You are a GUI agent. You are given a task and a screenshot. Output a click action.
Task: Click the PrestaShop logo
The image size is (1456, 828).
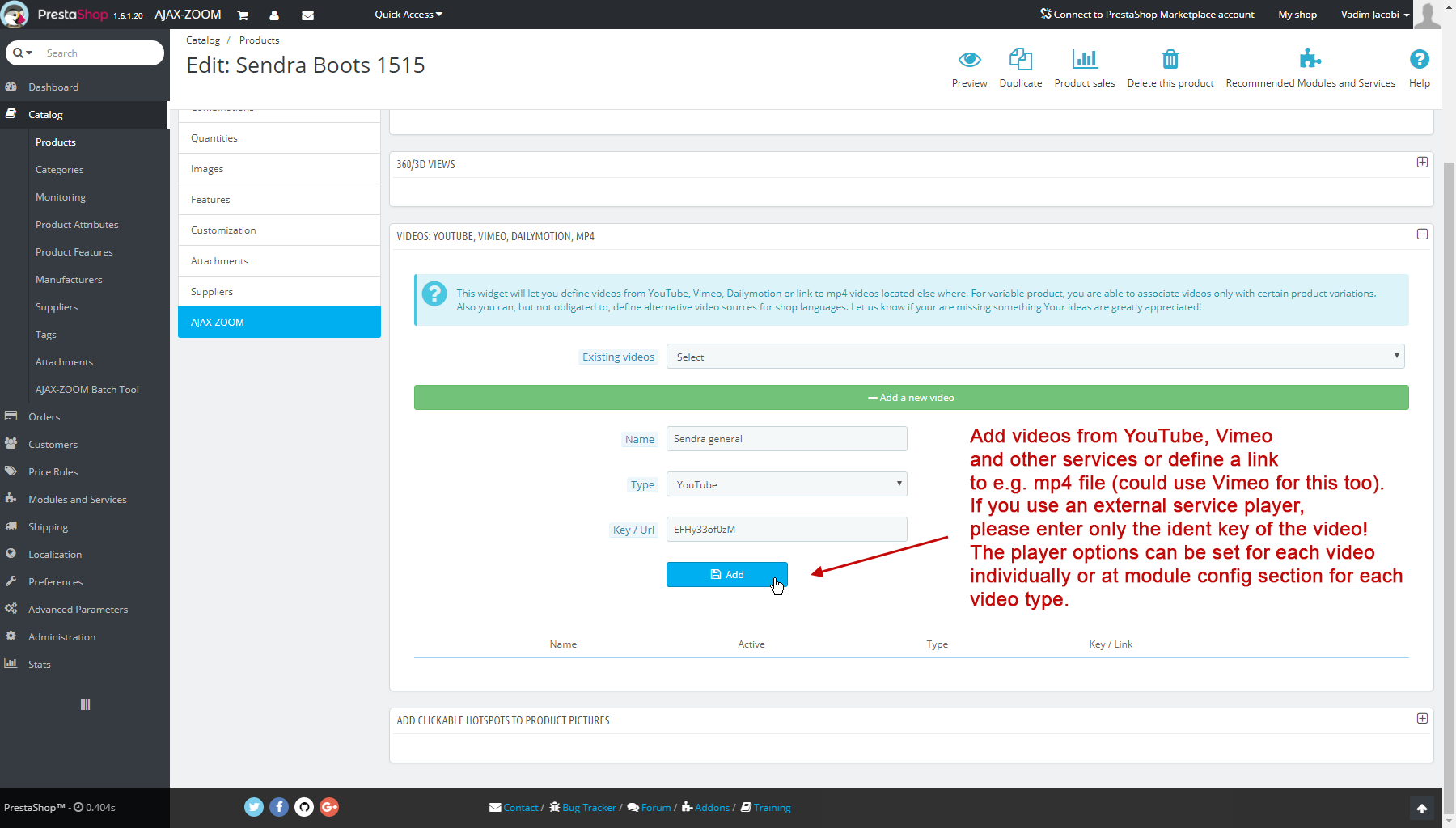pyautogui.click(x=15, y=15)
